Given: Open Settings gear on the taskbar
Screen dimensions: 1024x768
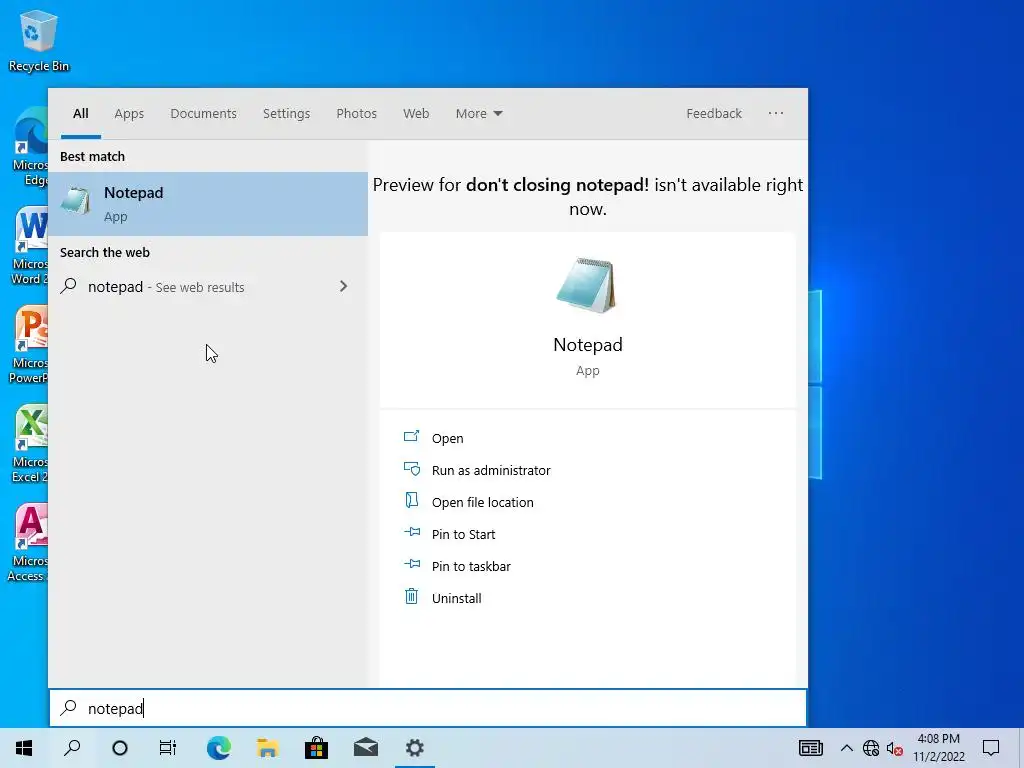Looking at the screenshot, I should [x=415, y=748].
